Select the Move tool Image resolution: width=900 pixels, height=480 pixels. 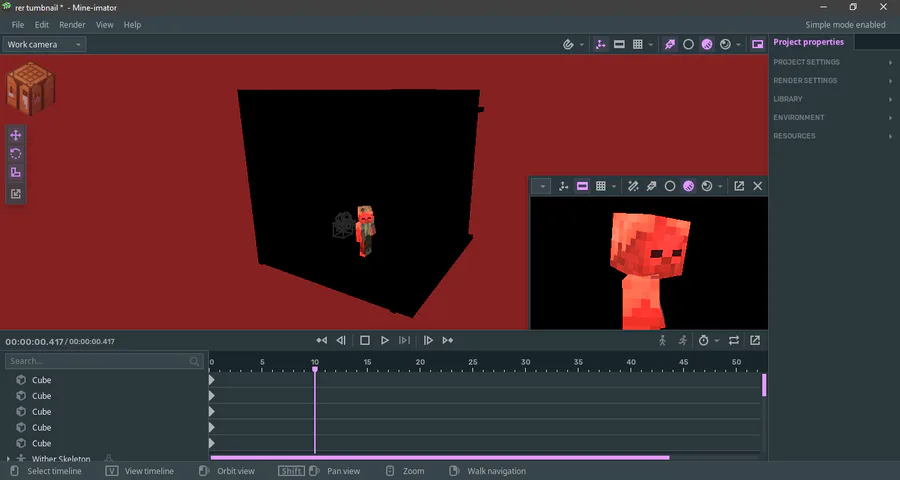tap(15, 135)
